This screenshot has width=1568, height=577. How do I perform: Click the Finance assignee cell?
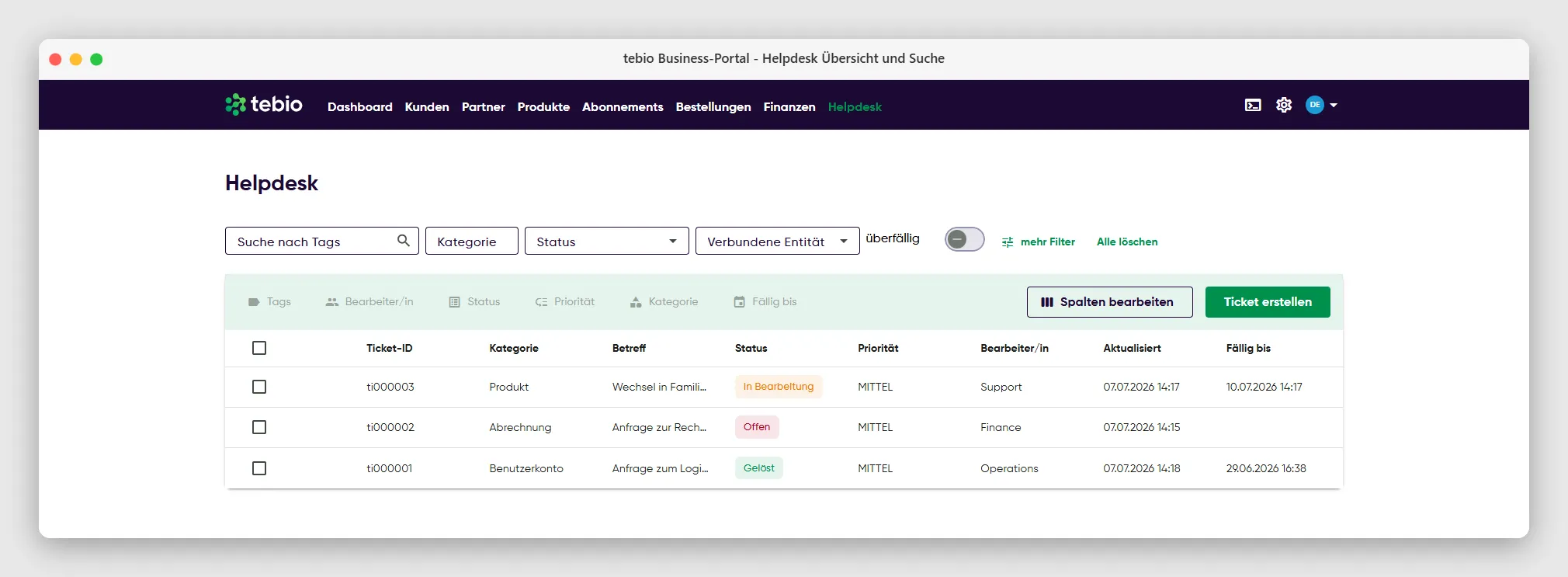coord(1001,427)
